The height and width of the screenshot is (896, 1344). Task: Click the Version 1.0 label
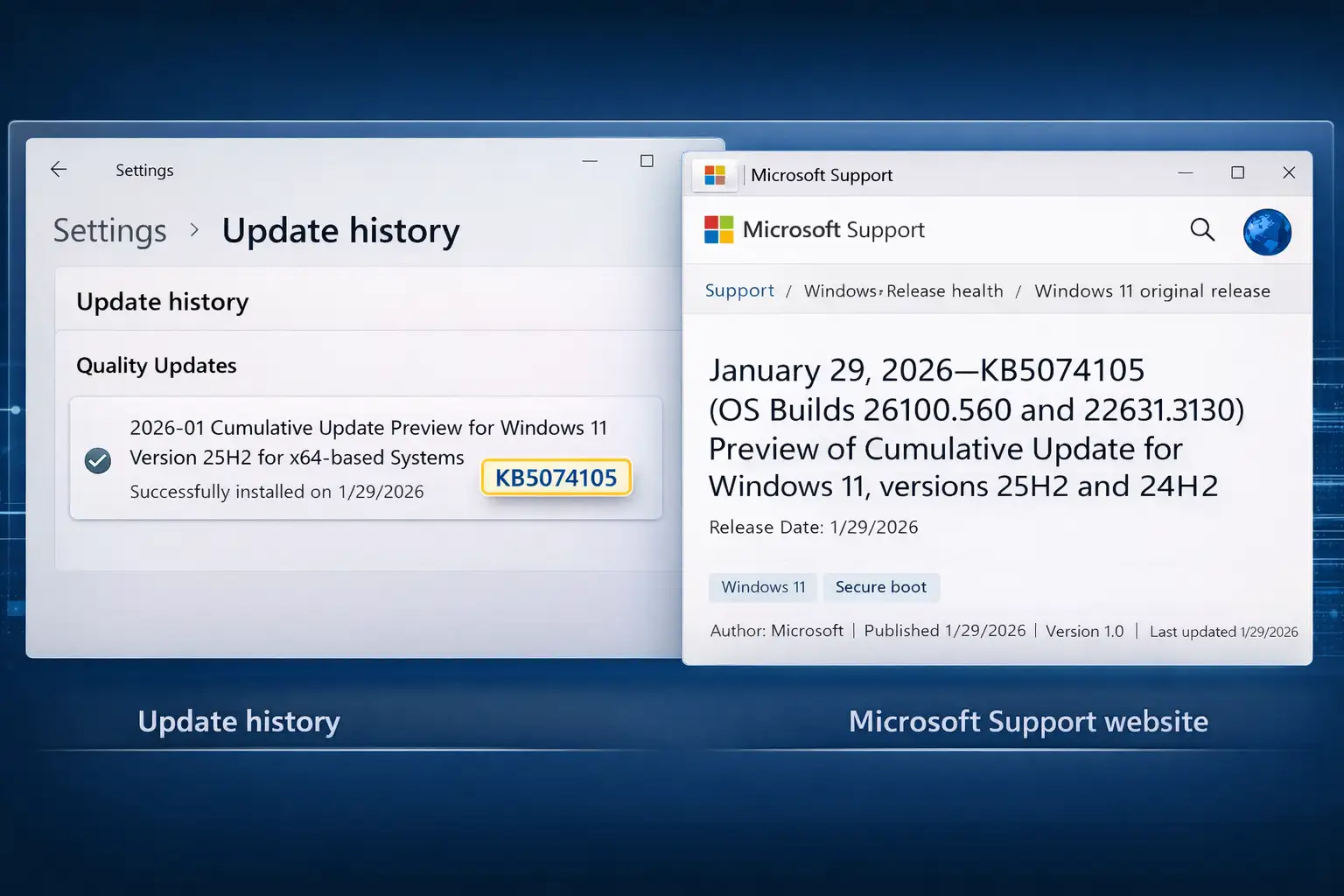(1084, 630)
